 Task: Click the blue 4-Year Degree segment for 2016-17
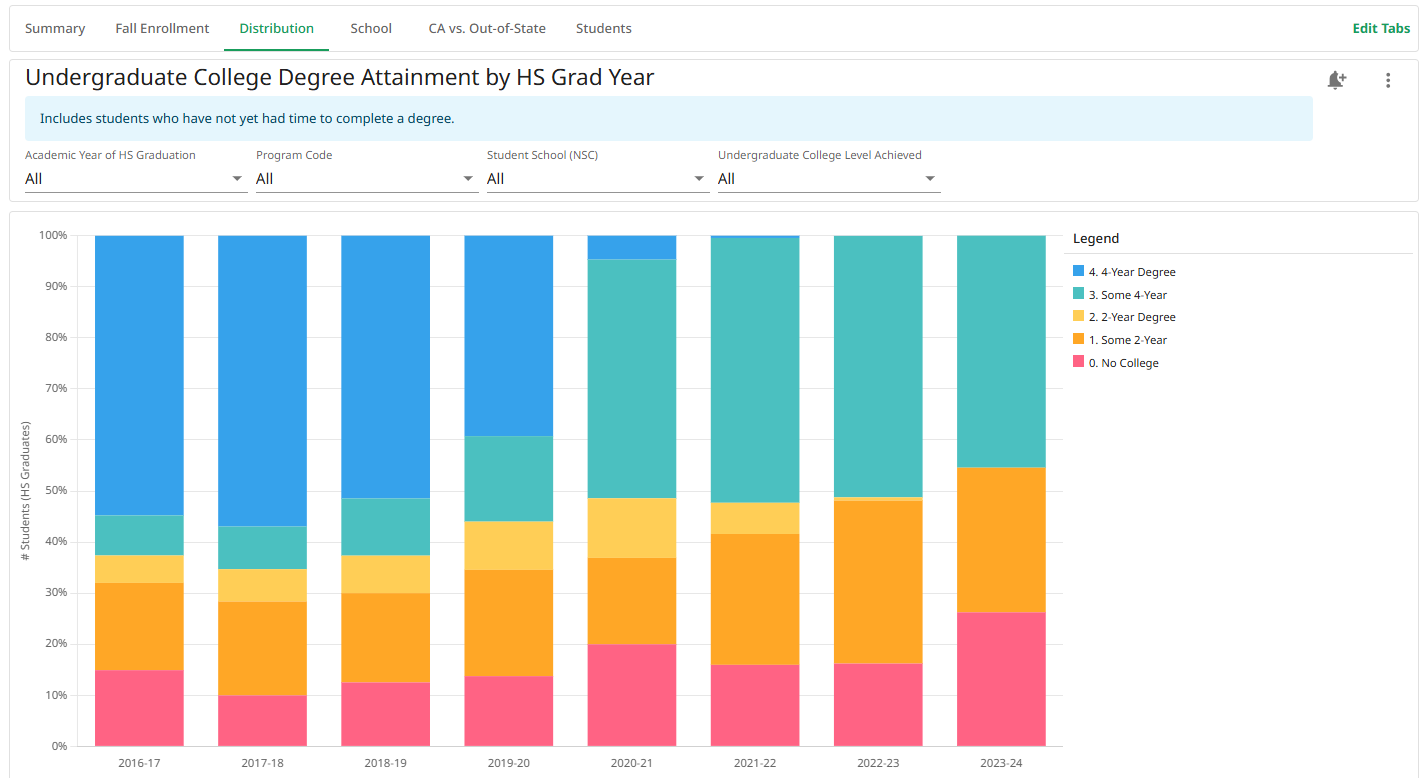coord(139,376)
